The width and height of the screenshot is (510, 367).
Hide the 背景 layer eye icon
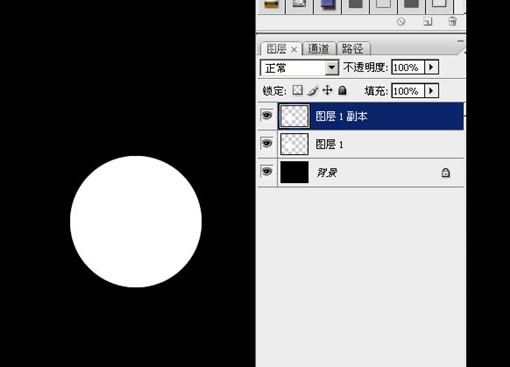click(x=267, y=171)
